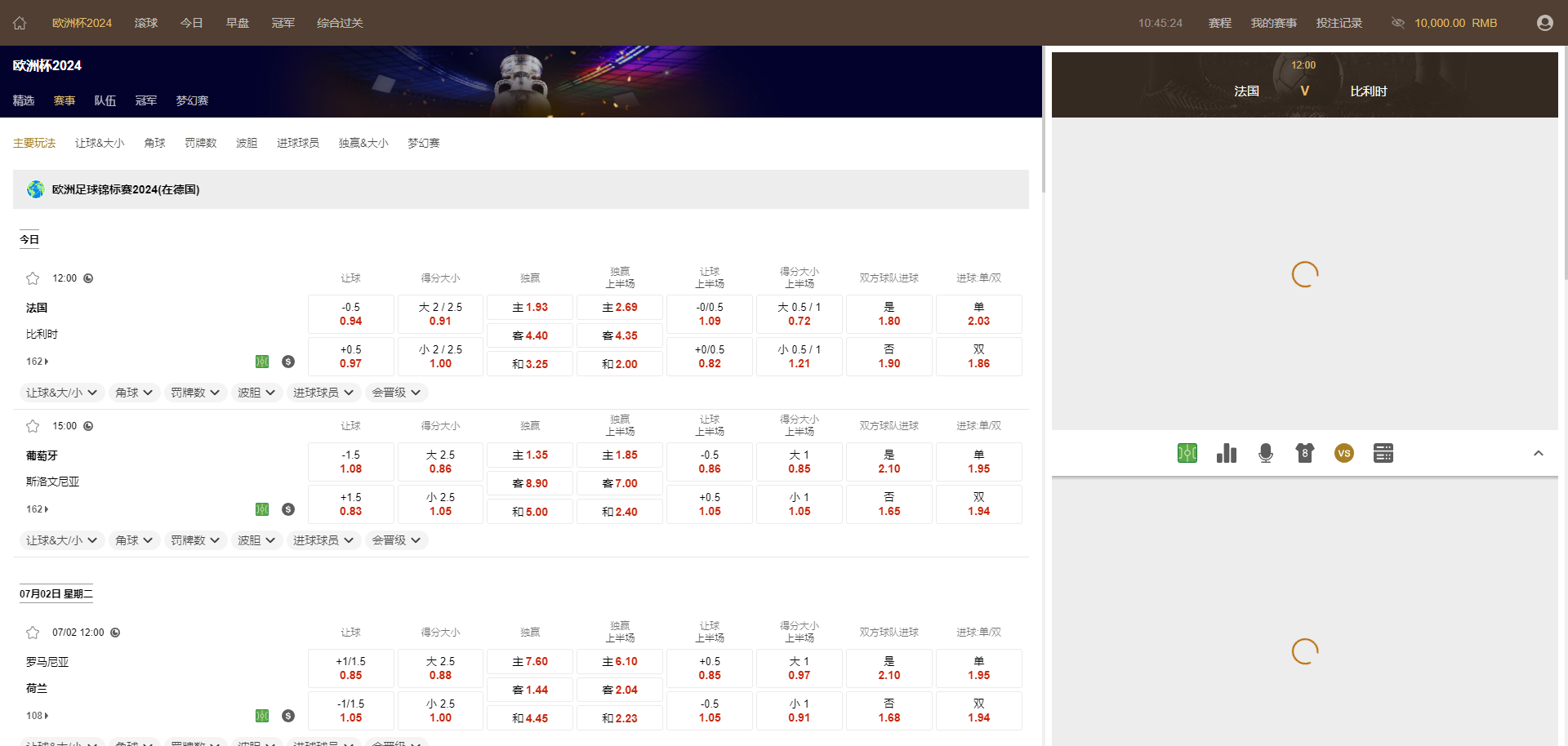Click the home icon in top bar

tap(20, 23)
